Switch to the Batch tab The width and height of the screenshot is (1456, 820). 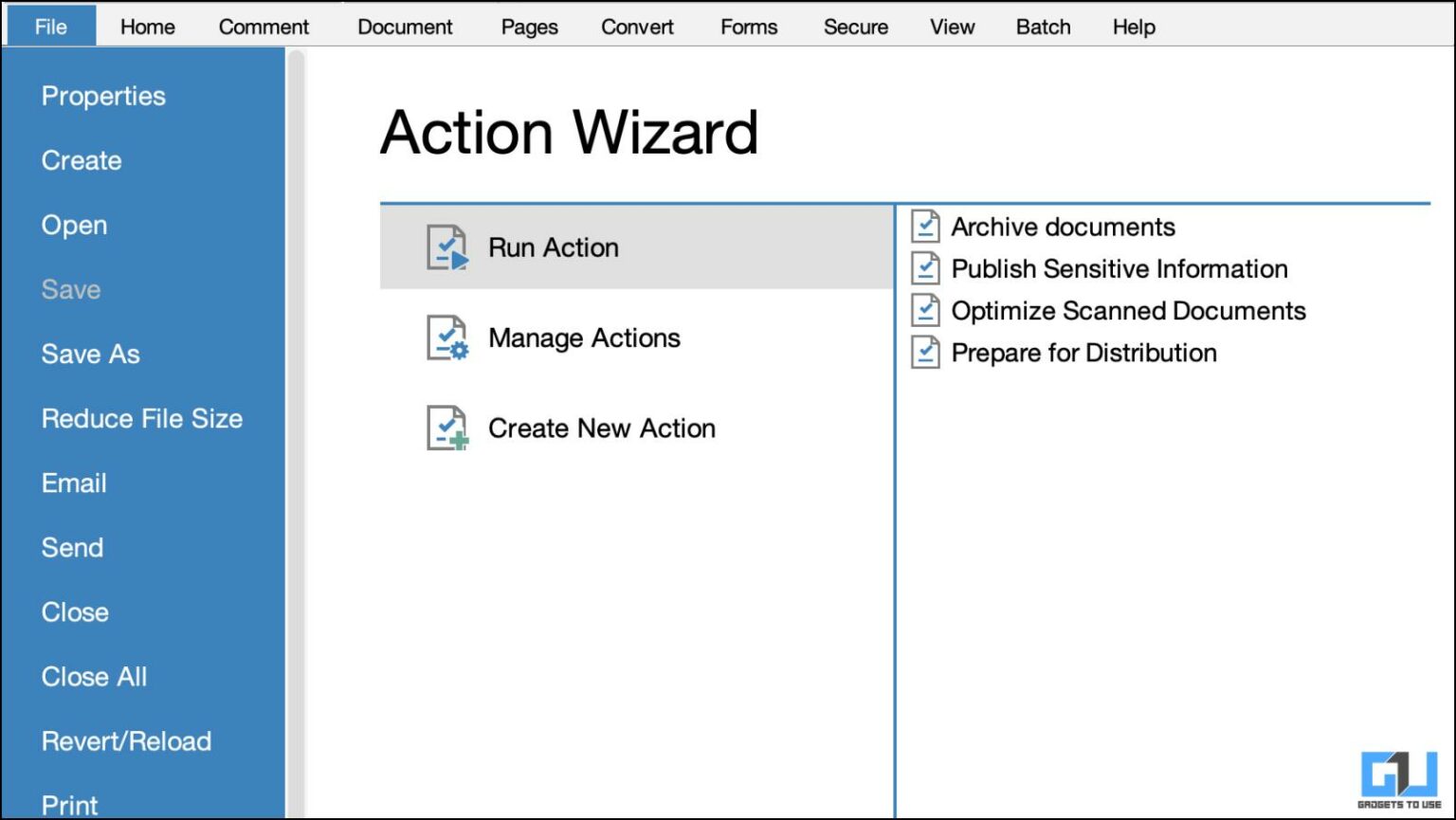[x=1043, y=27]
